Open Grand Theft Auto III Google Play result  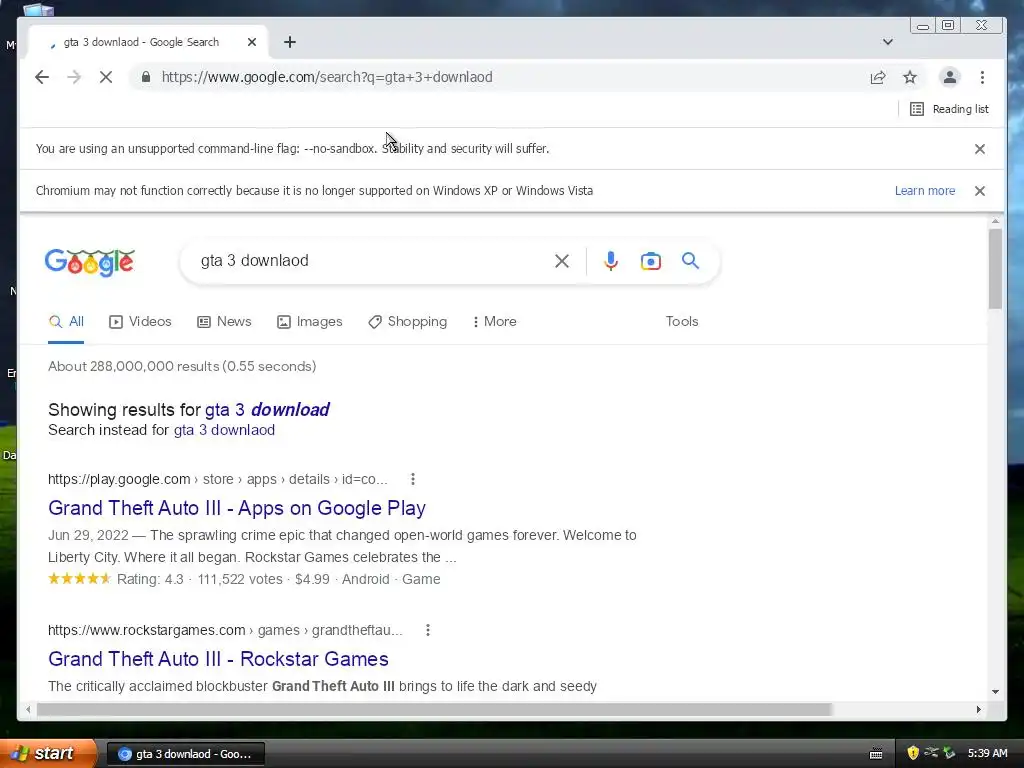(237, 508)
